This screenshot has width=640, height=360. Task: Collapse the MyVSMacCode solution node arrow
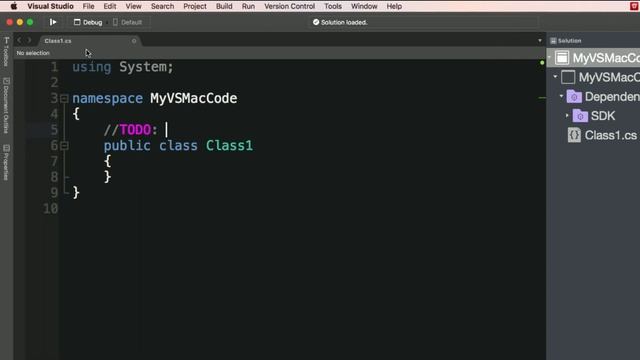(549, 57)
